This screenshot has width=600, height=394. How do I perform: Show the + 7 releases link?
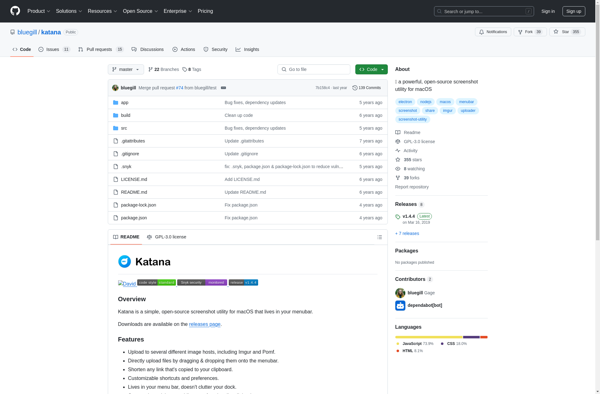(407, 233)
